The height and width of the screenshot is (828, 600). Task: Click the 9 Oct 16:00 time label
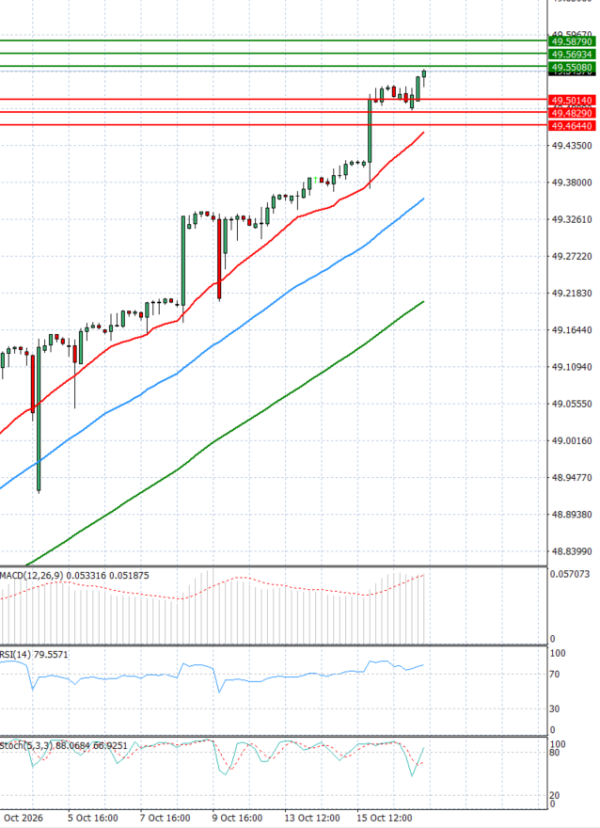pos(237,818)
